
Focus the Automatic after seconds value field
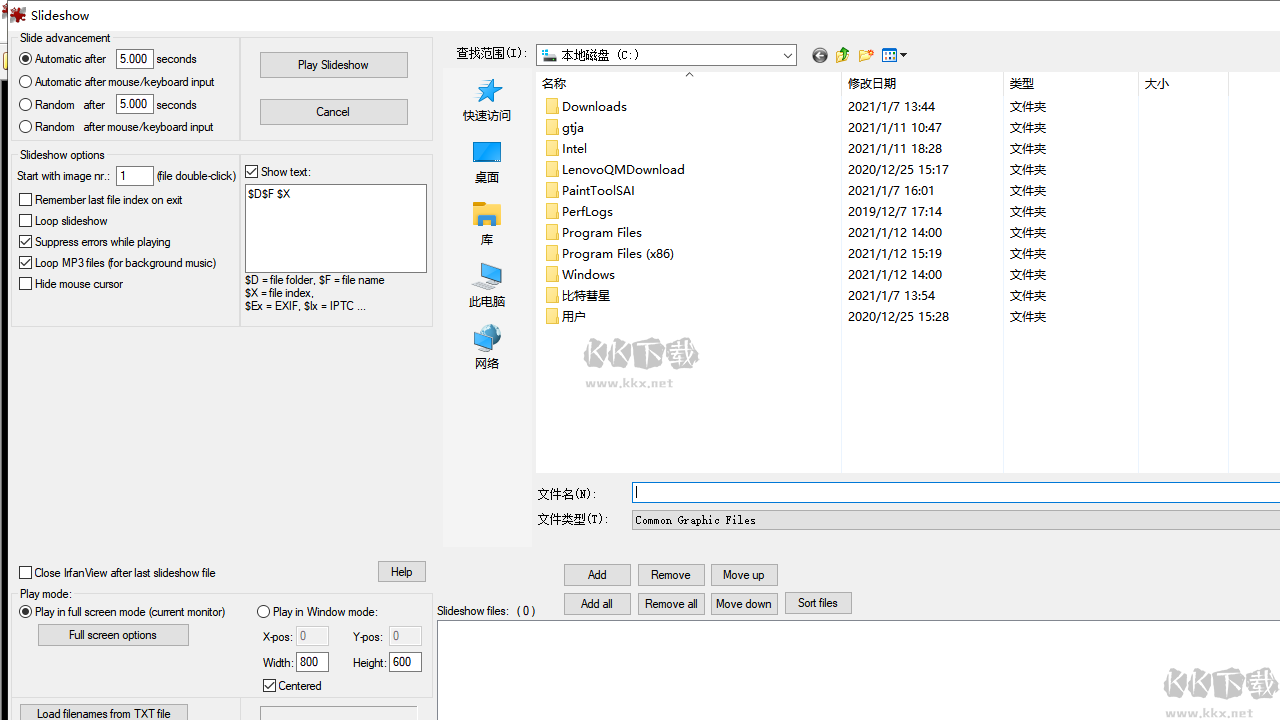134,59
